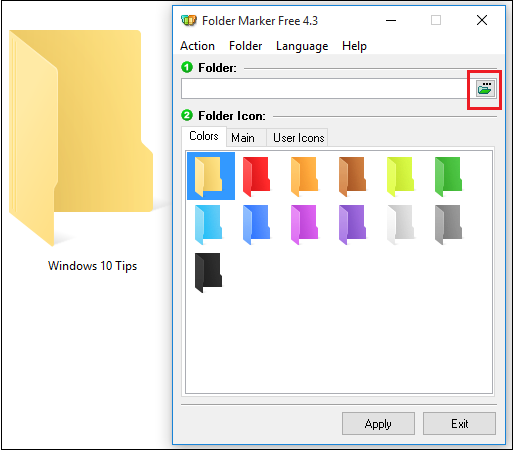Click the Exit button
Screen dimensions: 513x450
[460, 424]
